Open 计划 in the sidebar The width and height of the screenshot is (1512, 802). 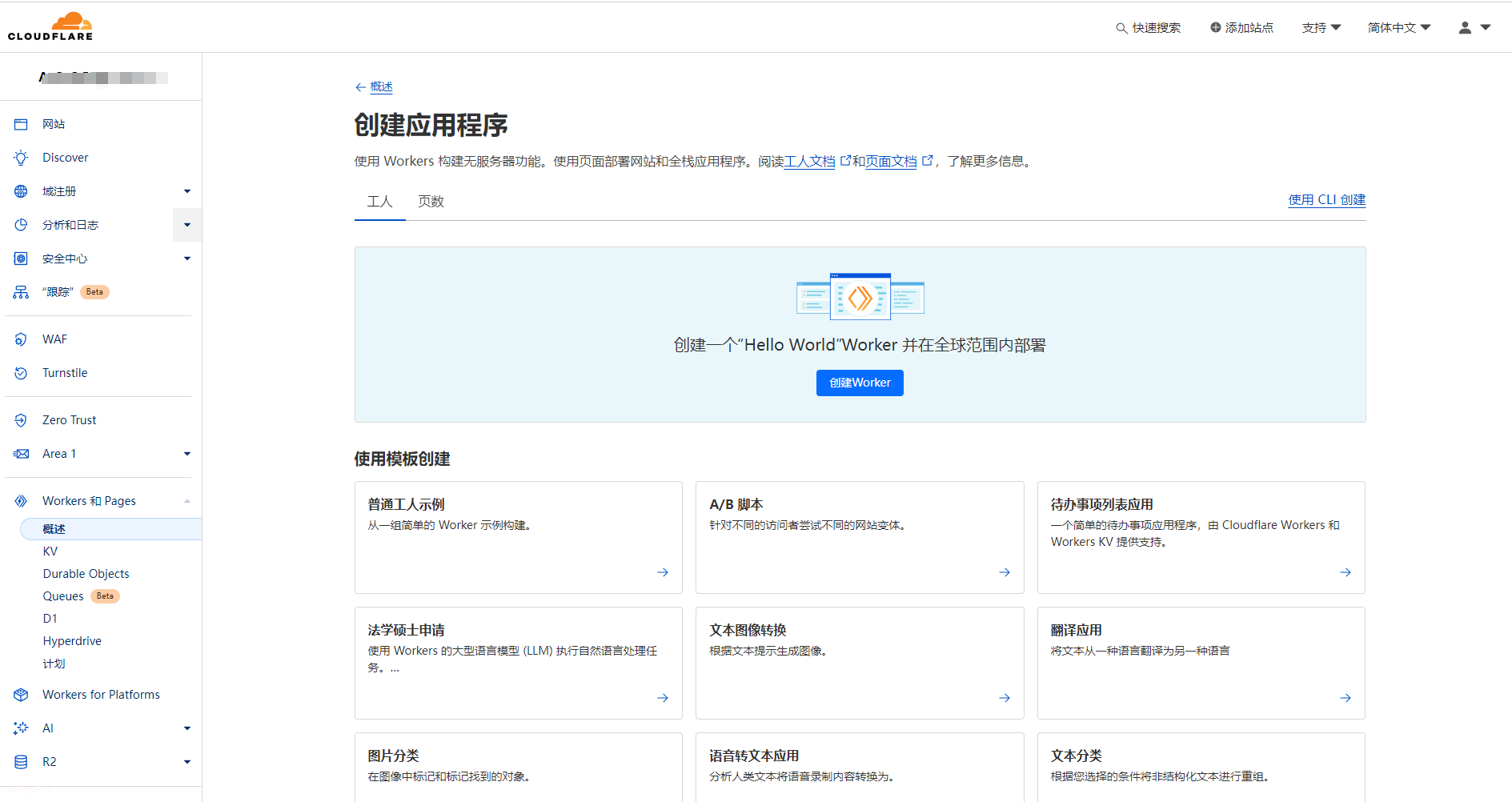point(54,664)
